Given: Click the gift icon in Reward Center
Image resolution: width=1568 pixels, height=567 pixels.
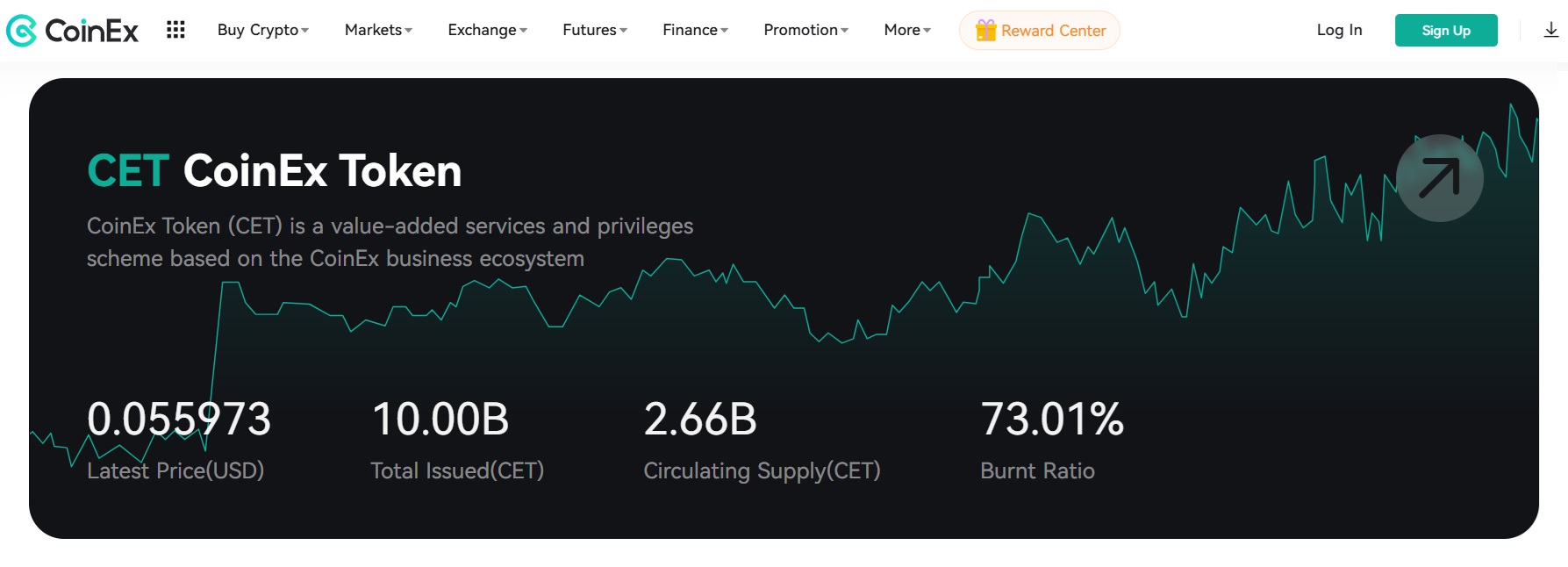Looking at the screenshot, I should click(x=985, y=31).
